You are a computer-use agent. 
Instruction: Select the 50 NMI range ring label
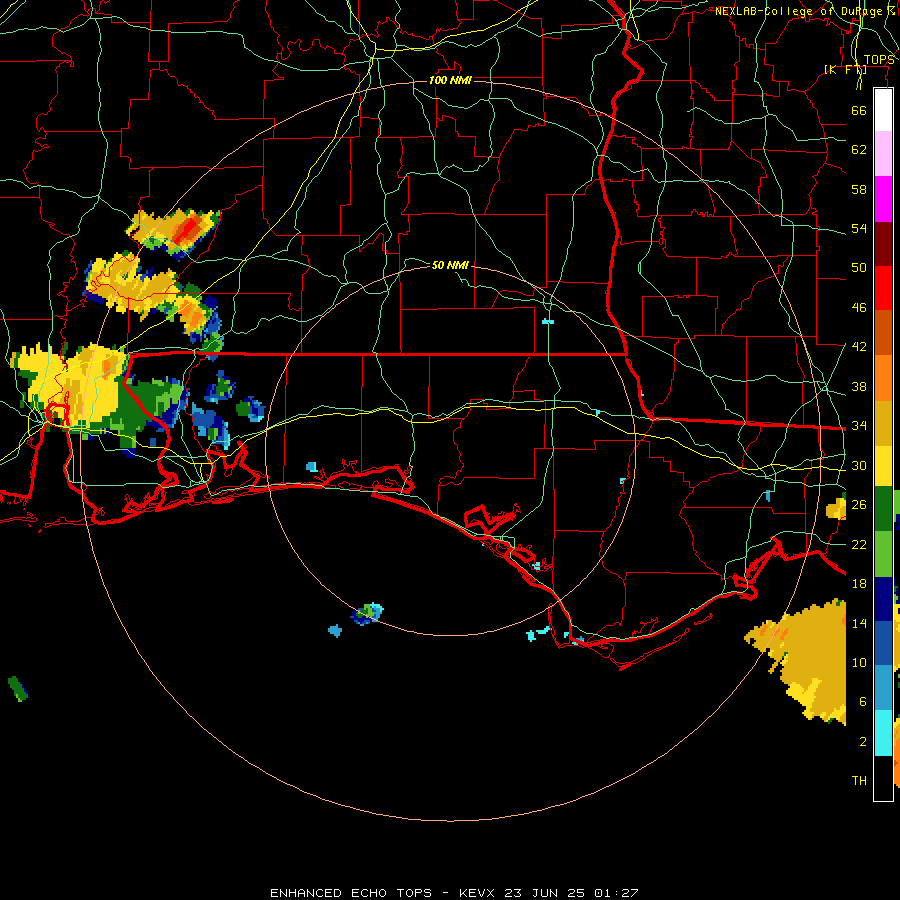[450, 265]
